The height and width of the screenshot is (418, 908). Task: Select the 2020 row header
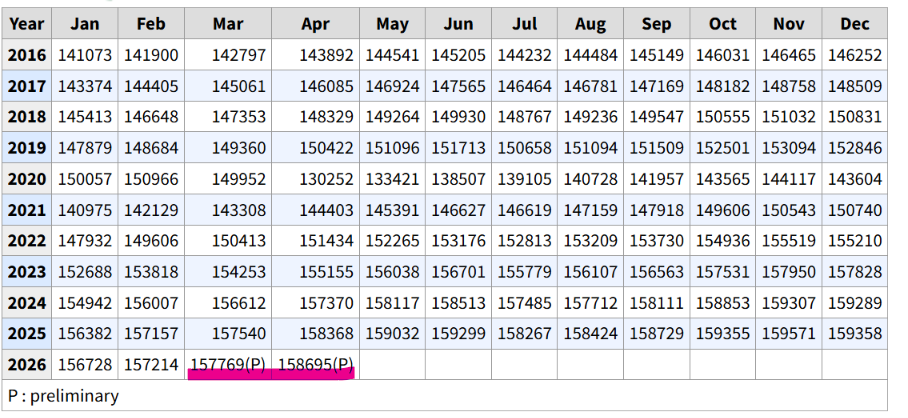pos(27,179)
